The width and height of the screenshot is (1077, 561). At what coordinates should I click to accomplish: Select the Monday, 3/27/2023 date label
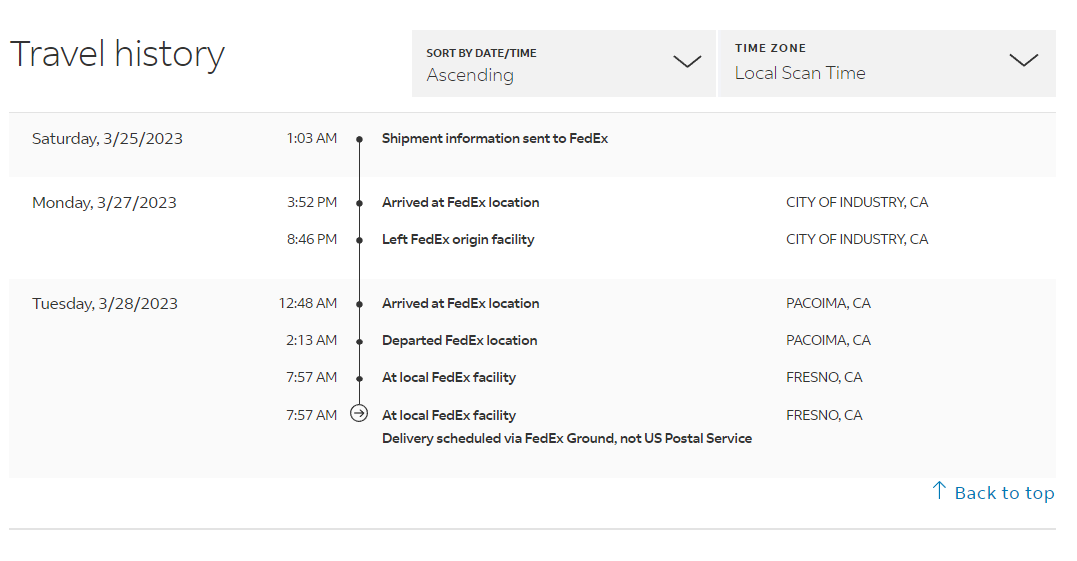coord(104,203)
